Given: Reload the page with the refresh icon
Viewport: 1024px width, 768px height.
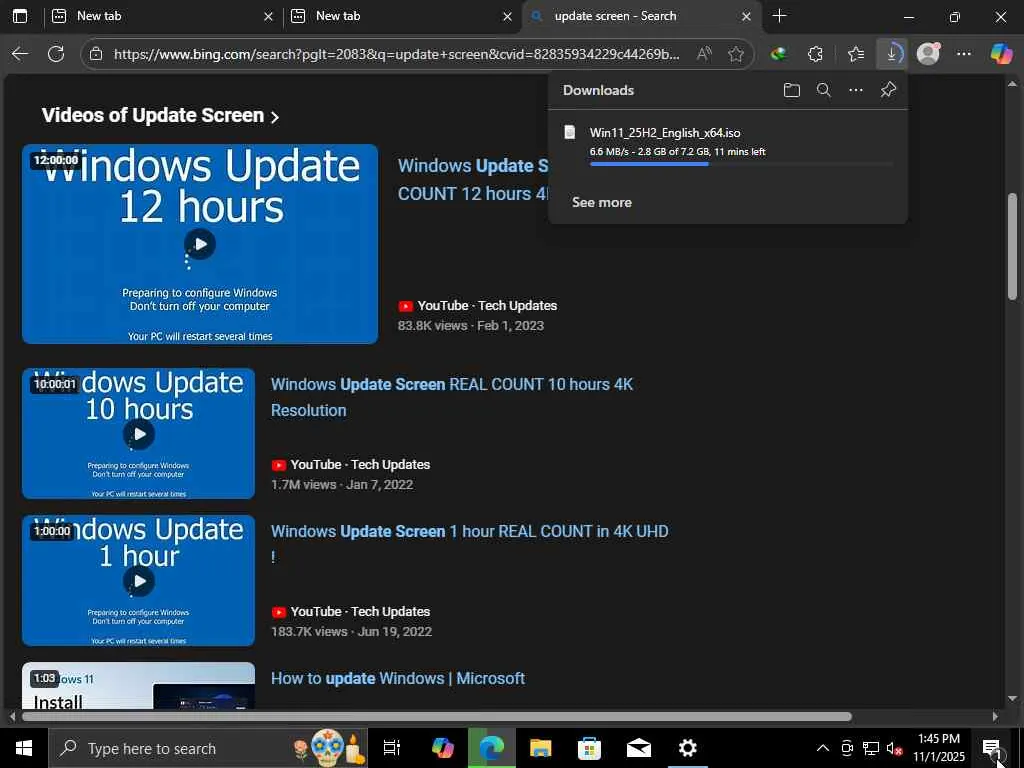Looking at the screenshot, I should coord(56,54).
